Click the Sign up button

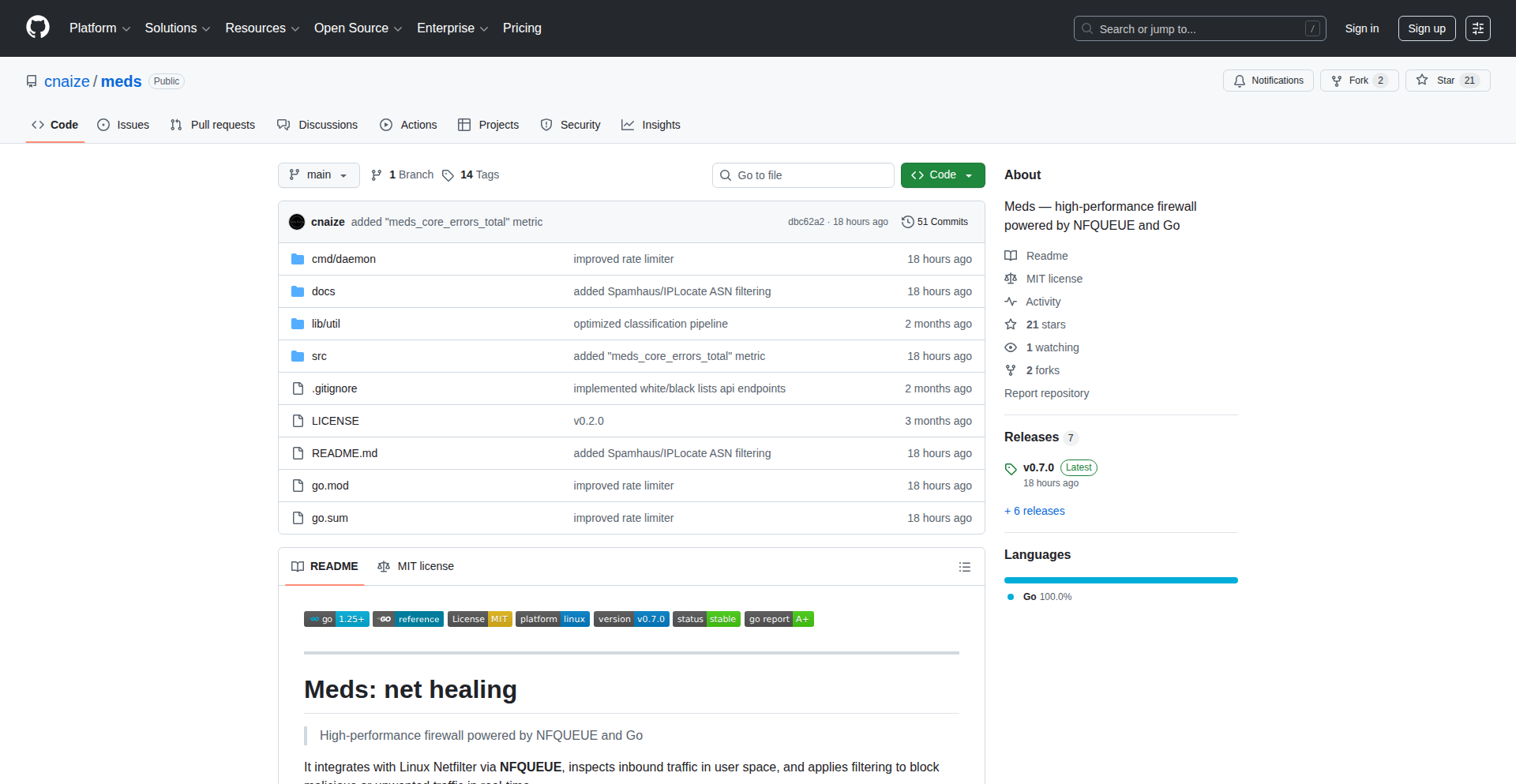pos(1427,28)
